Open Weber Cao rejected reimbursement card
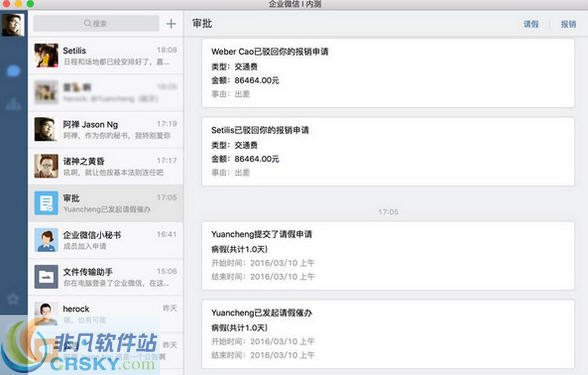 [388, 73]
